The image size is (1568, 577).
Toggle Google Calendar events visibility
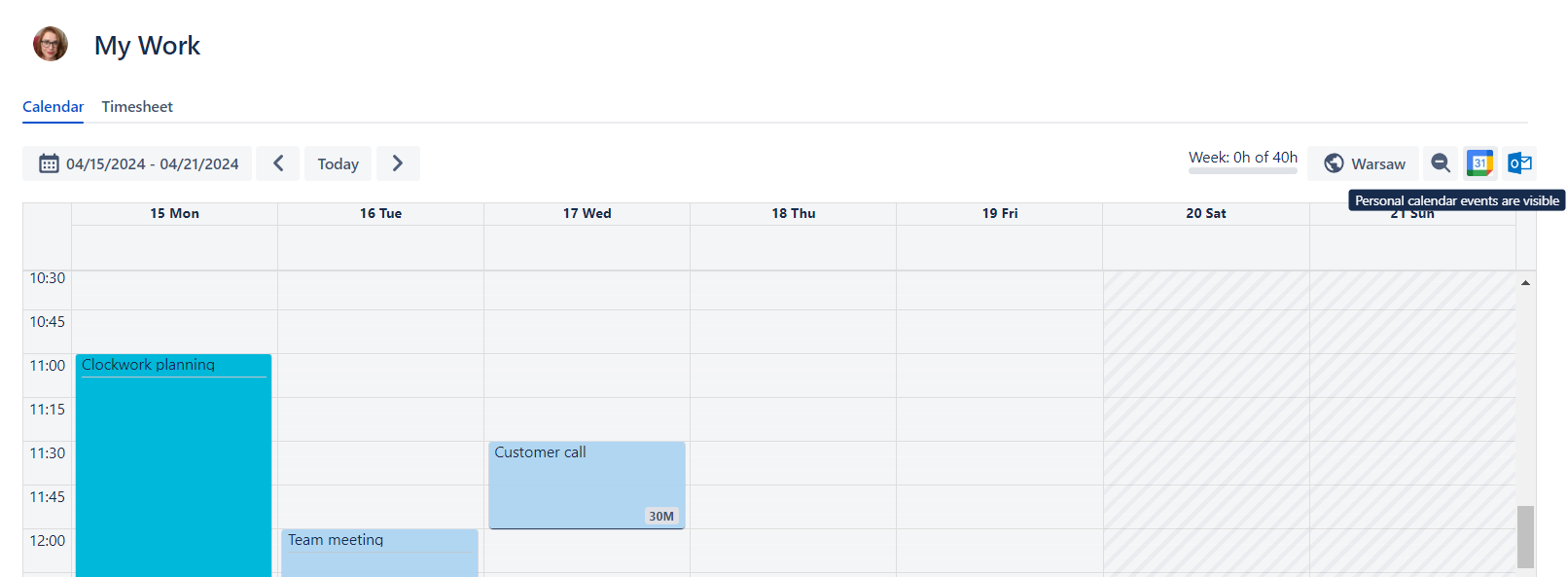[x=1479, y=163]
